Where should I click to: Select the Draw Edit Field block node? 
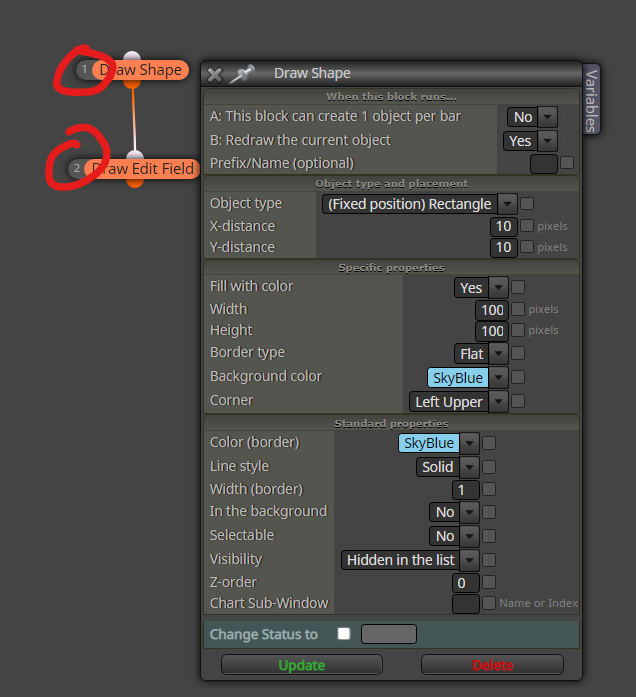tap(142, 169)
